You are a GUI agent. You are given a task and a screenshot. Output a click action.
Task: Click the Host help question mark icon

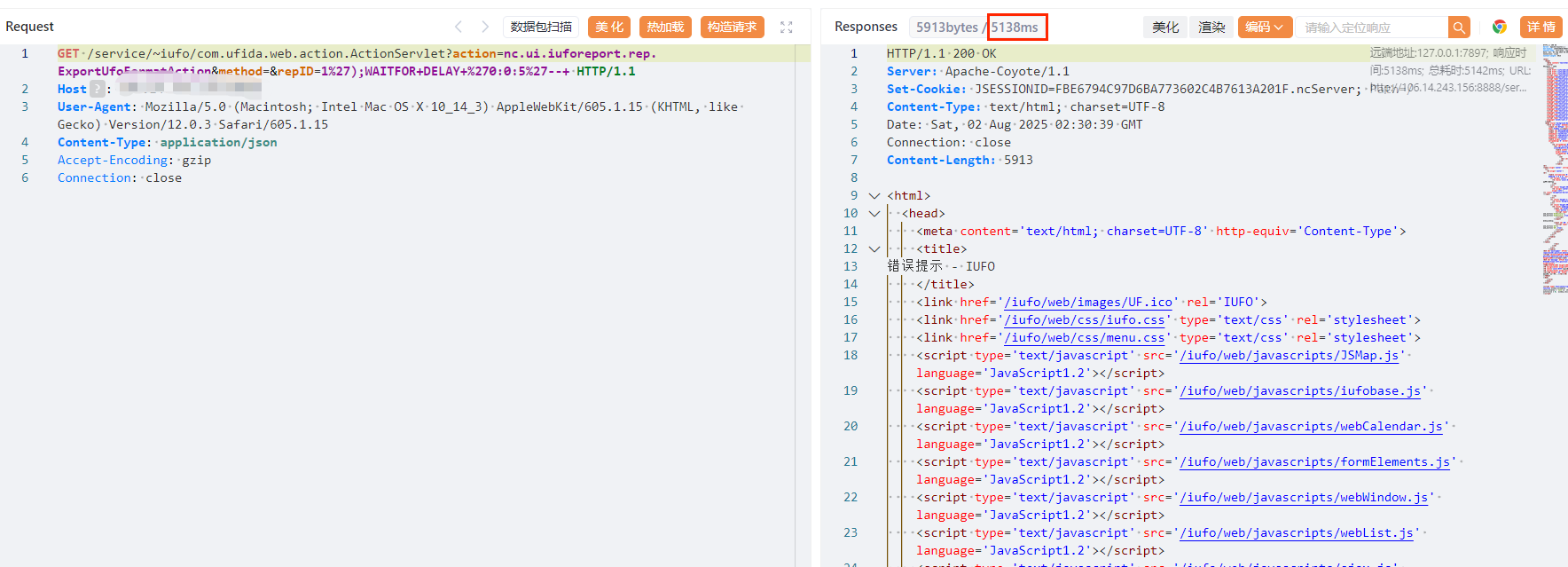click(x=98, y=89)
